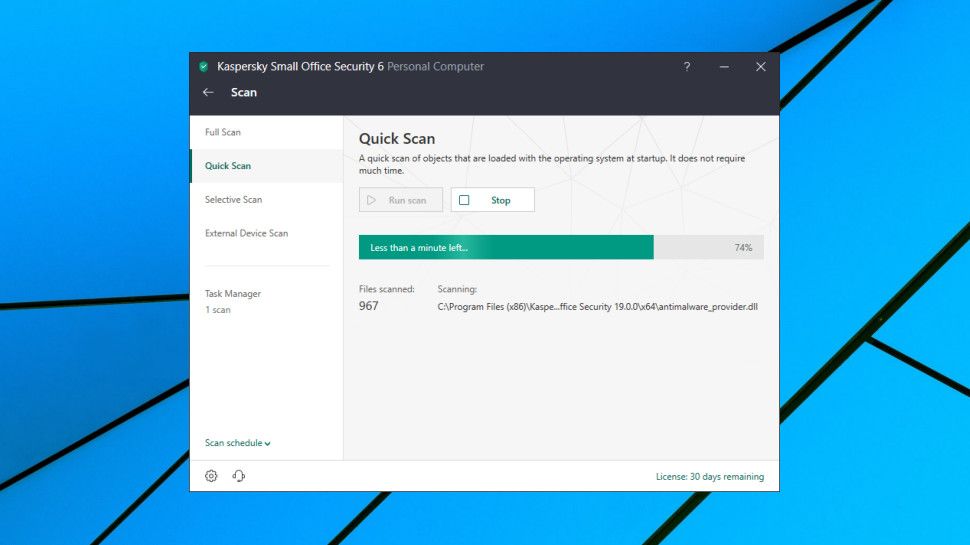Viewport: 970px width, 545px height.
Task: Open Selective Scan section
Action: (x=267, y=199)
